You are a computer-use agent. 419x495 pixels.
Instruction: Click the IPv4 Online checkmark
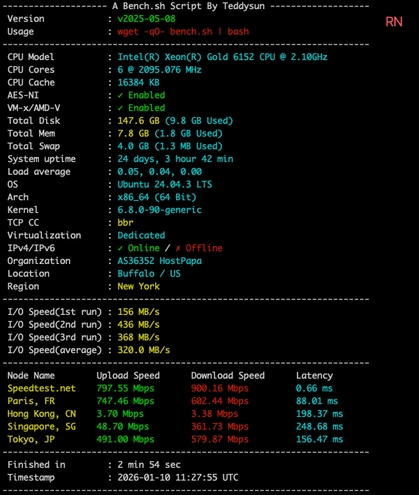click(x=120, y=248)
